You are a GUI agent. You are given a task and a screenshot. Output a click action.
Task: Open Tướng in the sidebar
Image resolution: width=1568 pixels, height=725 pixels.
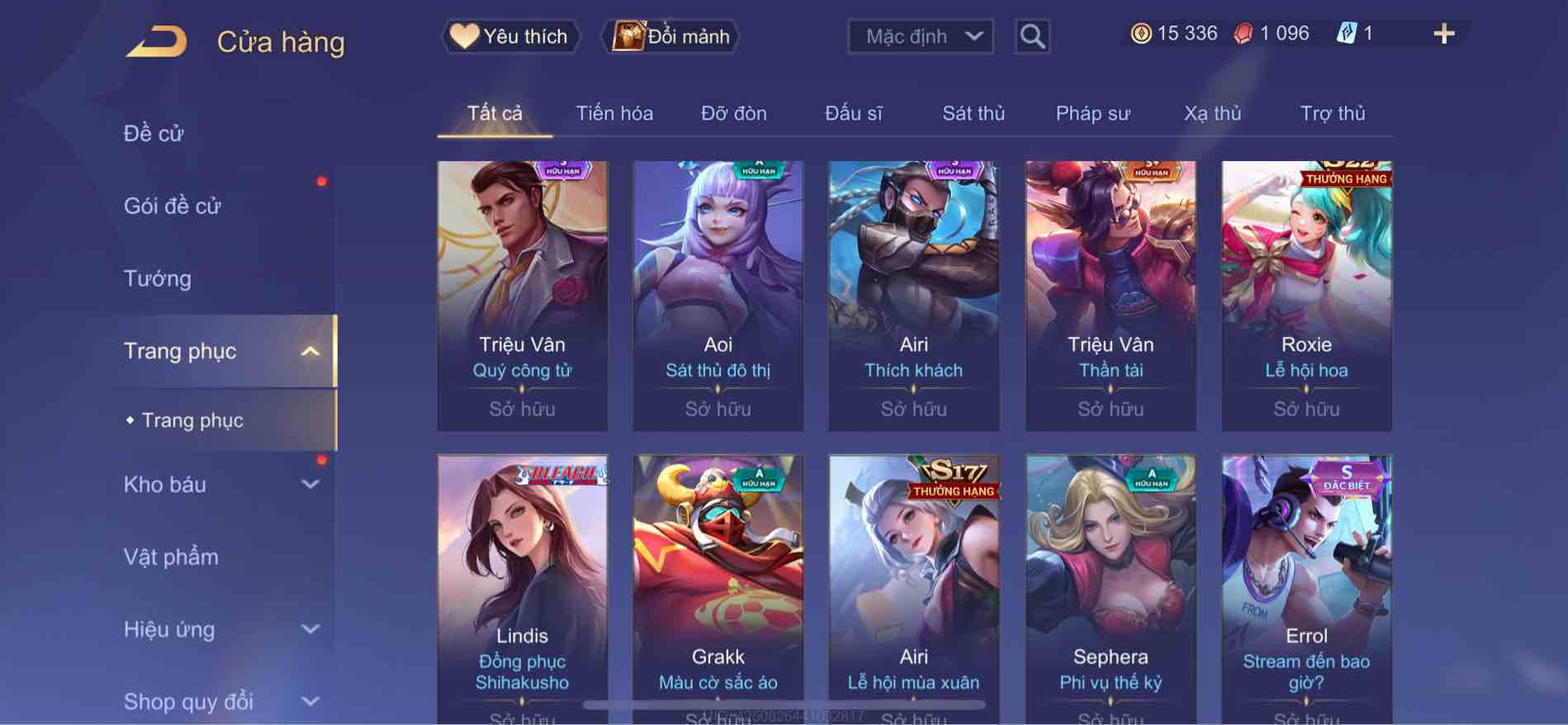click(x=157, y=278)
